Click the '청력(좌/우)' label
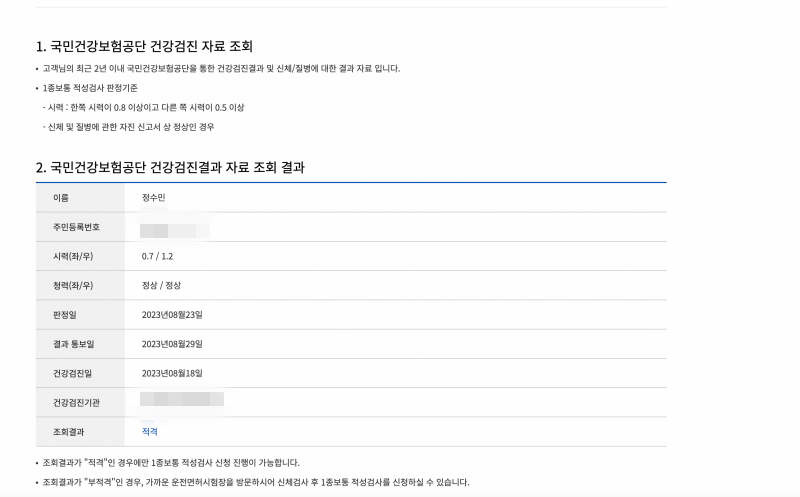 73,285
